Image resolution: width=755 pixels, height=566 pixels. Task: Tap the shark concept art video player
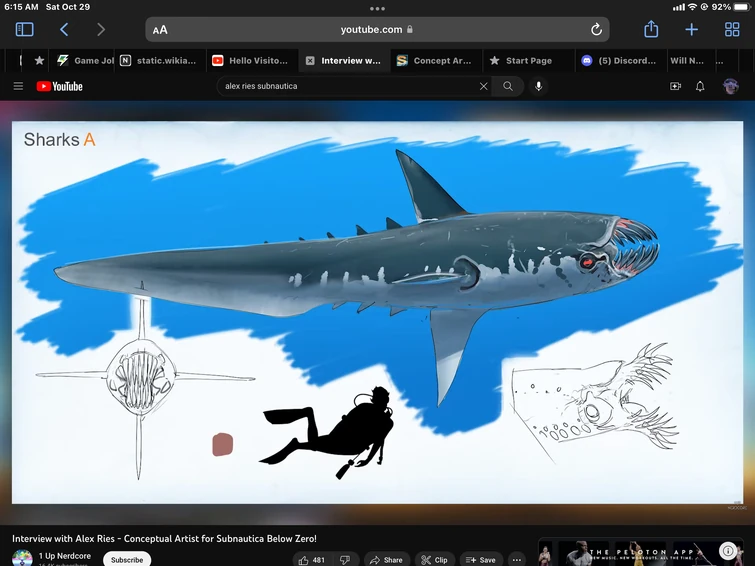(377, 312)
